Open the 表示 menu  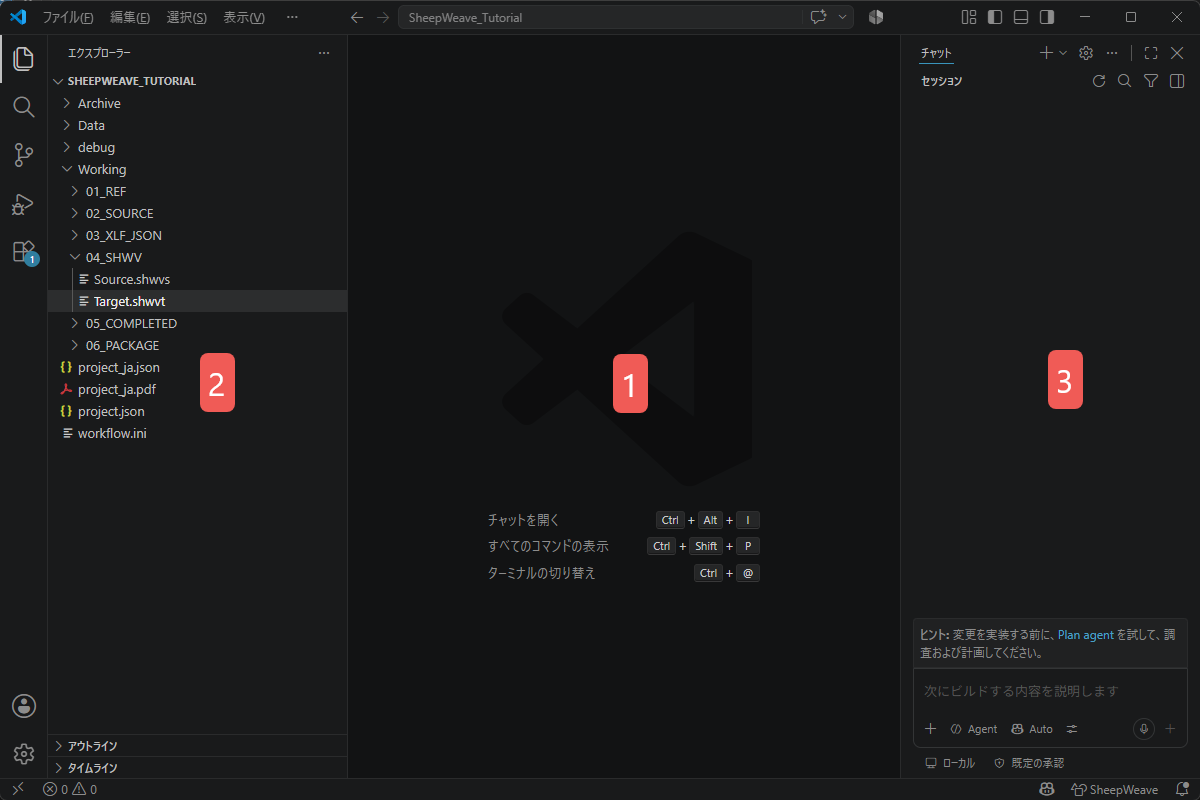[244, 17]
